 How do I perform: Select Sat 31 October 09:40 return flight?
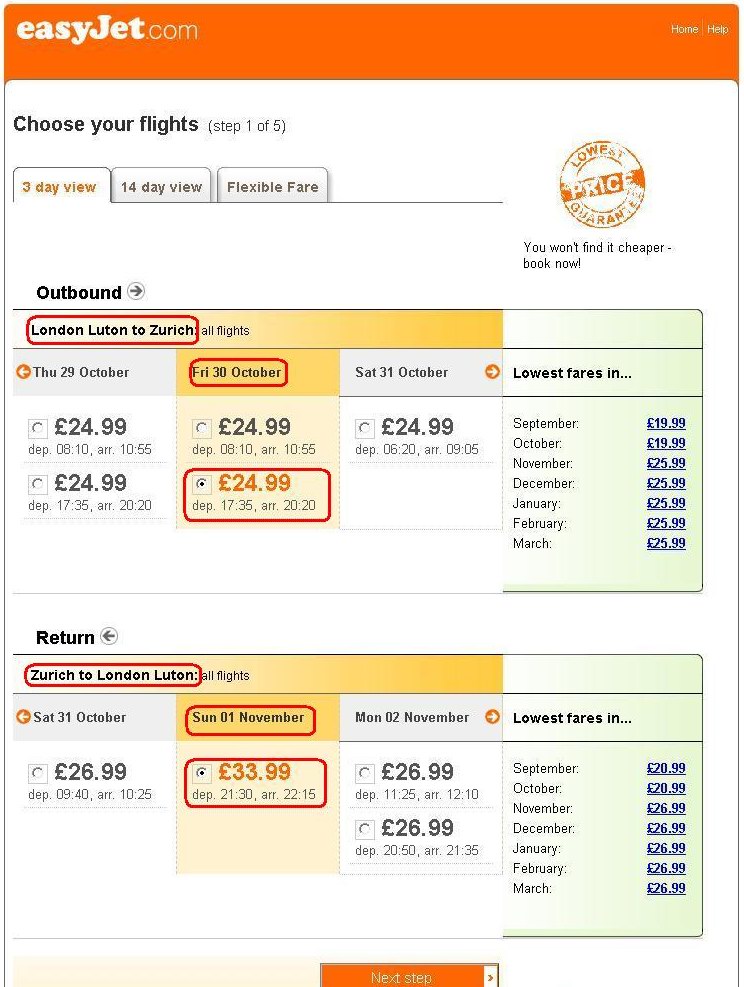click(x=38, y=774)
